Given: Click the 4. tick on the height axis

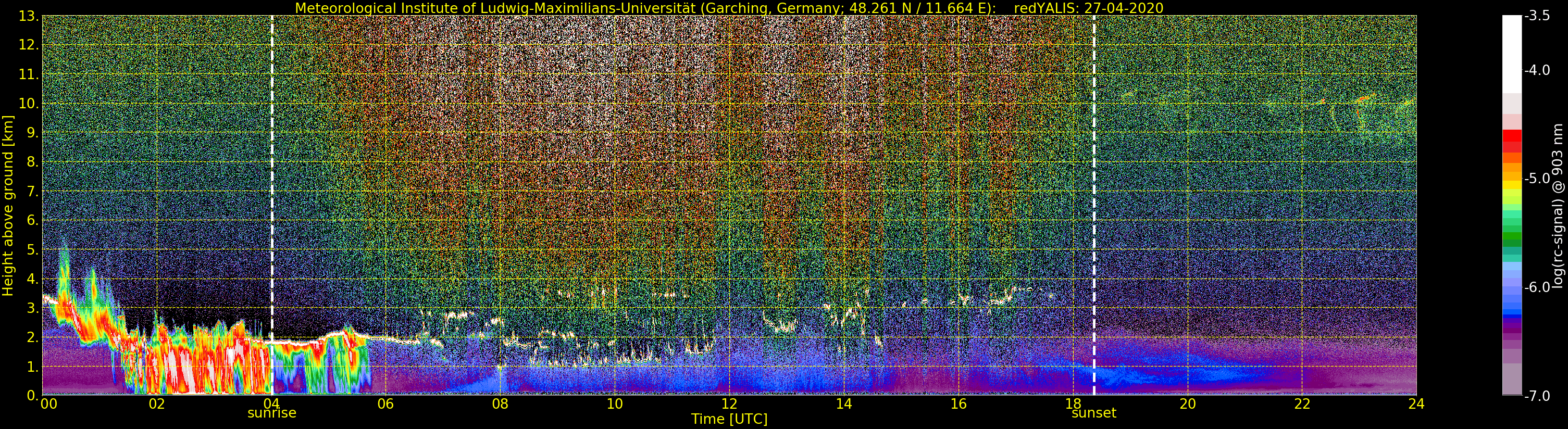Looking at the screenshot, I should (32, 279).
